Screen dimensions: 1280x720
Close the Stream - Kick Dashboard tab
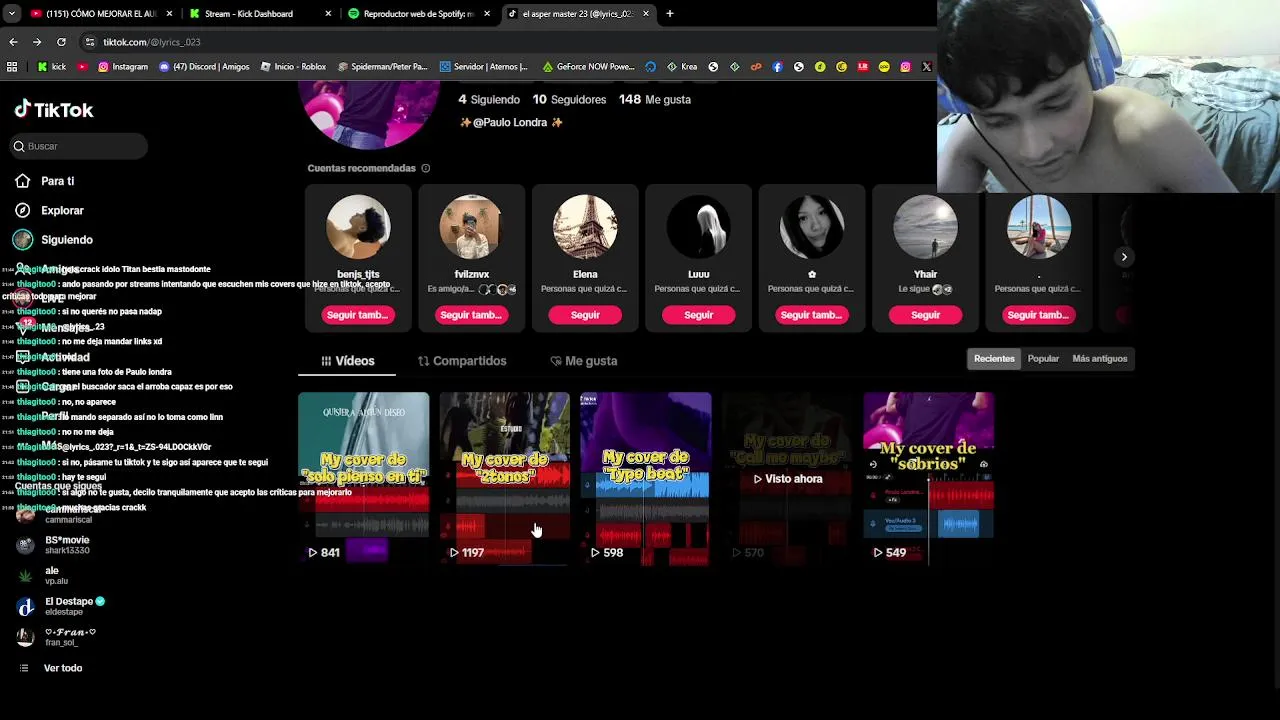point(328,14)
